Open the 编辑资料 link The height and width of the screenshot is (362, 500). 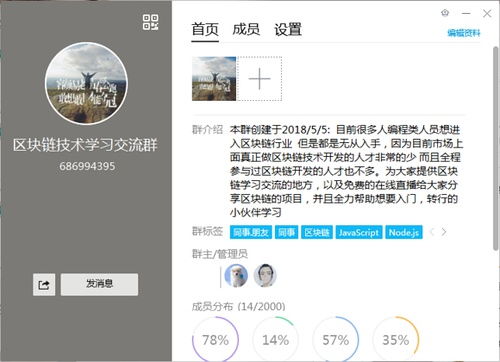[x=464, y=33]
